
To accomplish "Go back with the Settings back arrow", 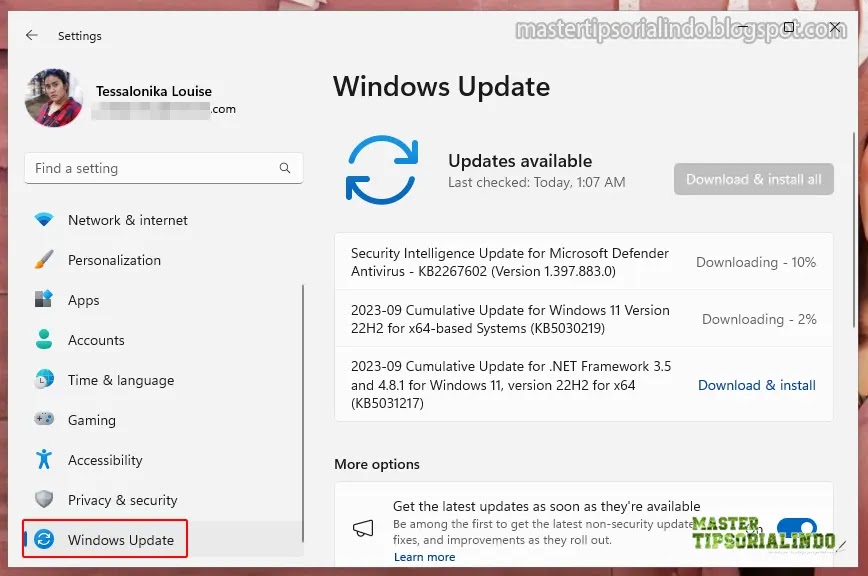I will [x=32, y=35].
